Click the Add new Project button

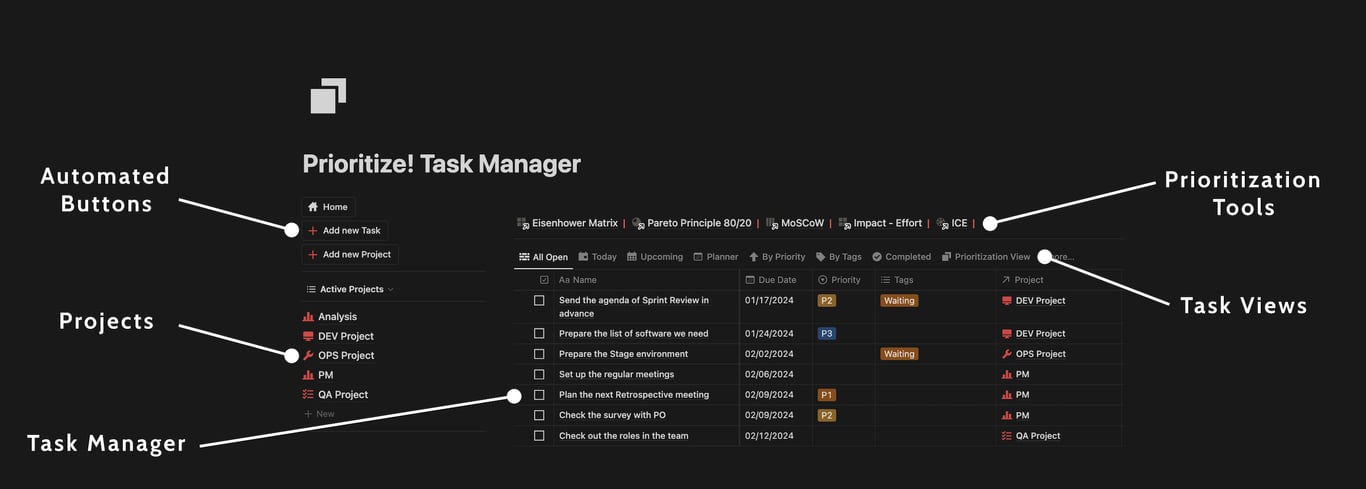[349, 255]
